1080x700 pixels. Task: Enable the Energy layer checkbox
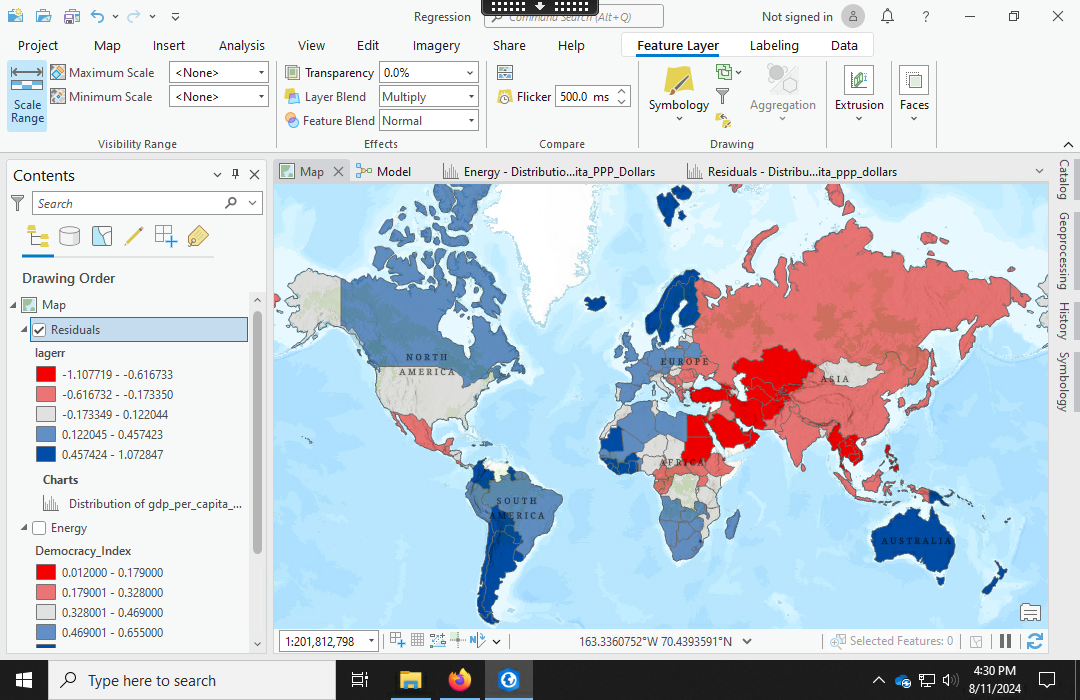pyautogui.click(x=40, y=528)
